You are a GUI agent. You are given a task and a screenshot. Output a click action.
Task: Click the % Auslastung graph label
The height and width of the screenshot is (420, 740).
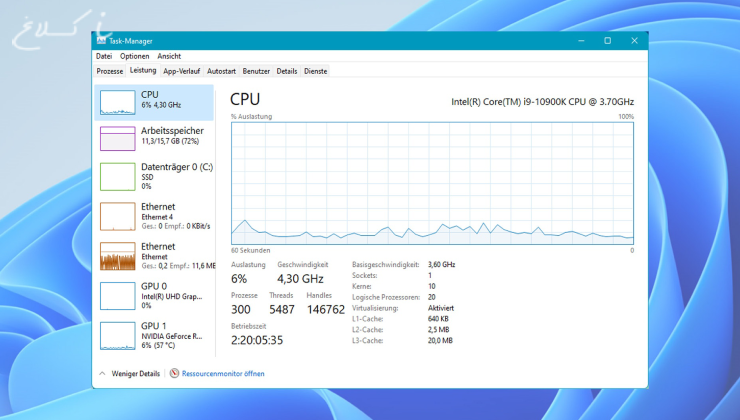(252, 117)
